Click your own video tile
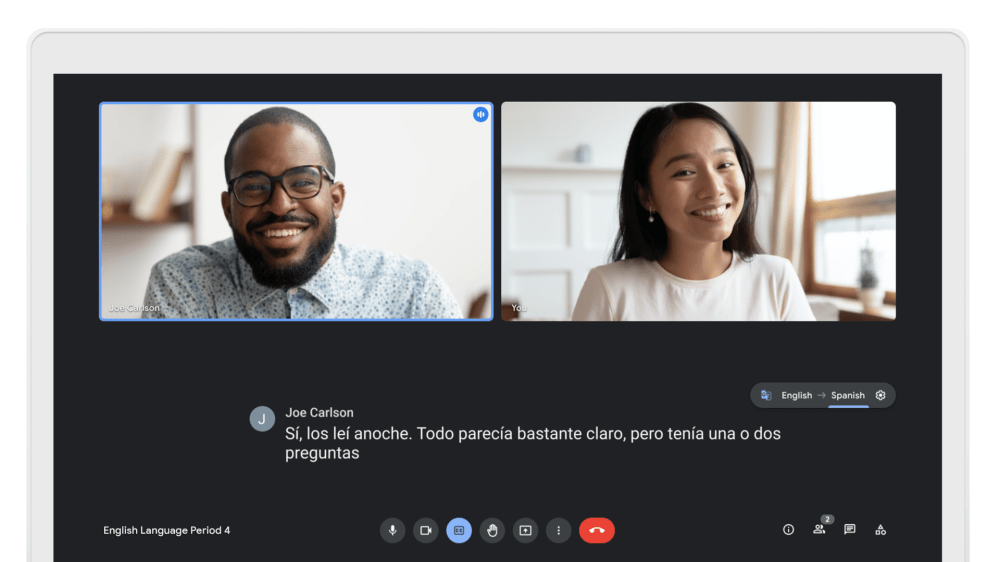 point(698,211)
